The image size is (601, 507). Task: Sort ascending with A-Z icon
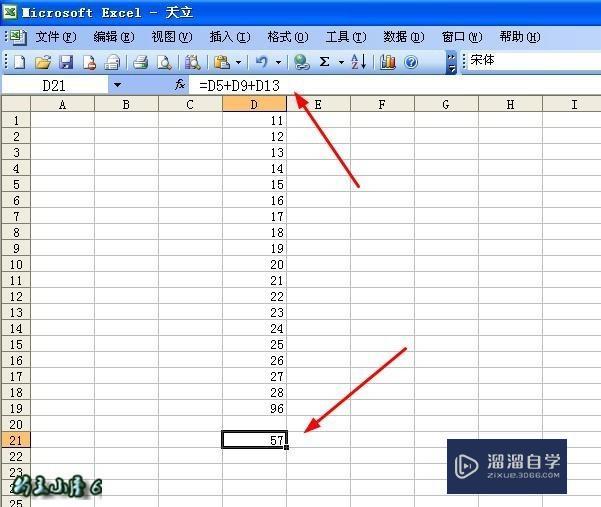(359, 62)
